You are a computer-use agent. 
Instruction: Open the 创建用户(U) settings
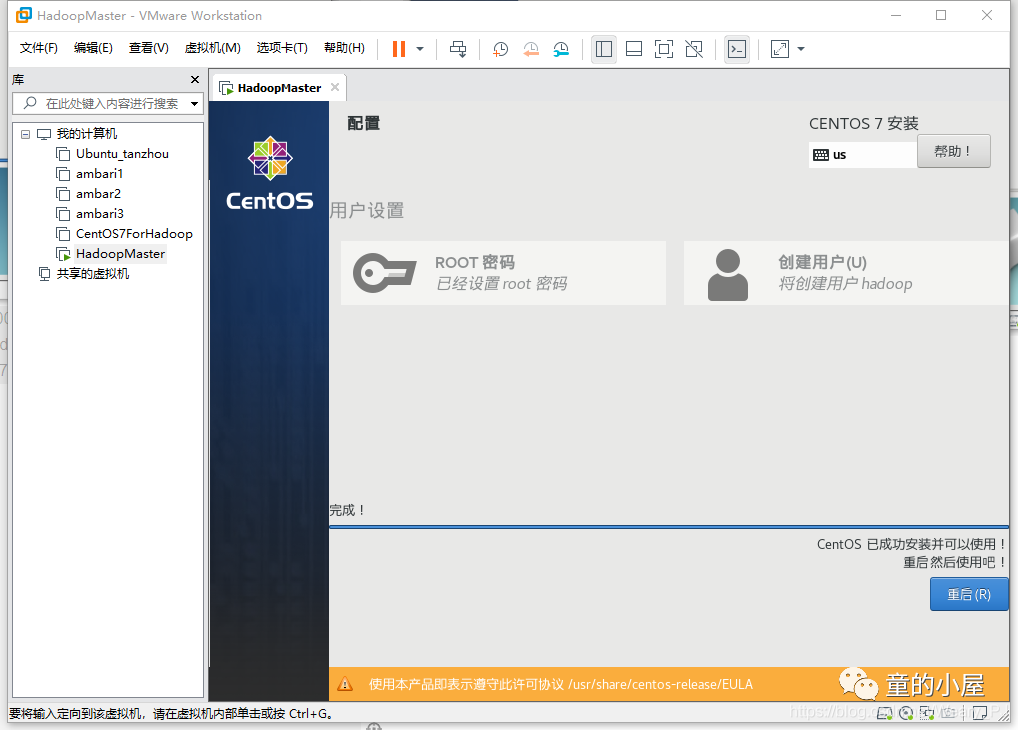pyautogui.click(x=846, y=273)
